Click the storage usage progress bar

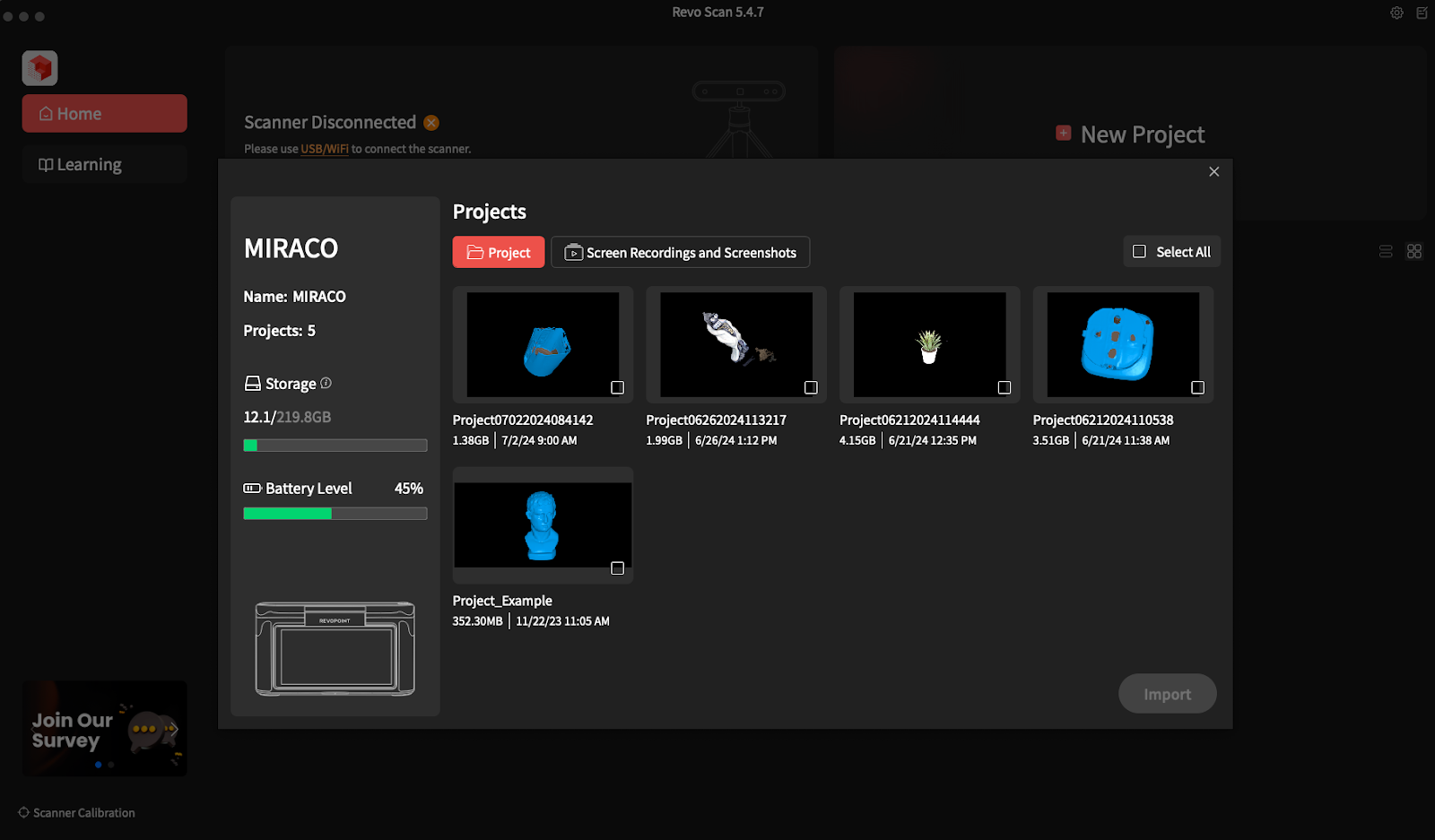point(335,446)
